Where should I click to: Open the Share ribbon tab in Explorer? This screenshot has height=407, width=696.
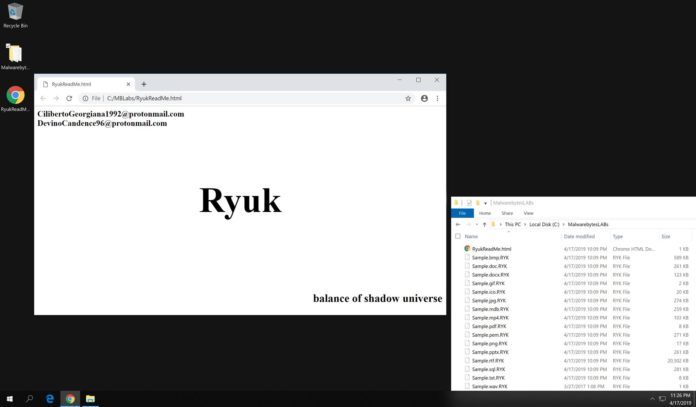[507, 213]
